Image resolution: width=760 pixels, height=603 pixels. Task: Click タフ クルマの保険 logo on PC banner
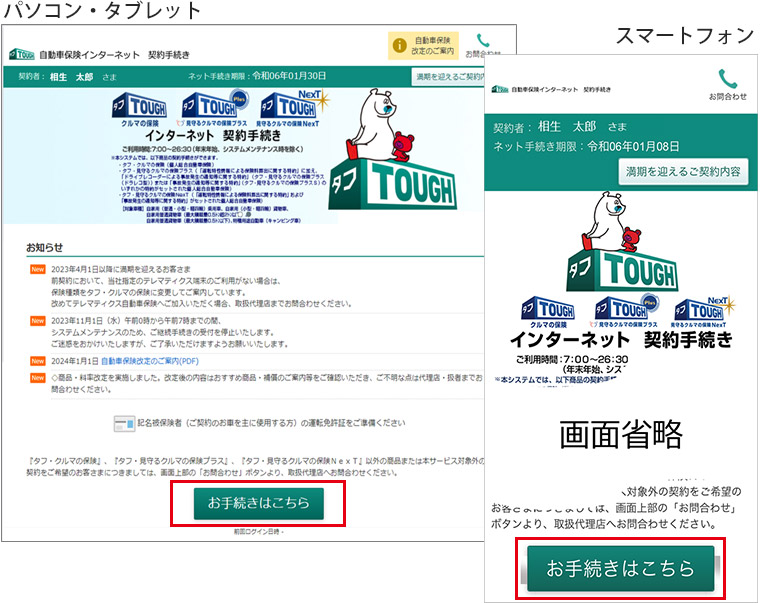coord(140,110)
